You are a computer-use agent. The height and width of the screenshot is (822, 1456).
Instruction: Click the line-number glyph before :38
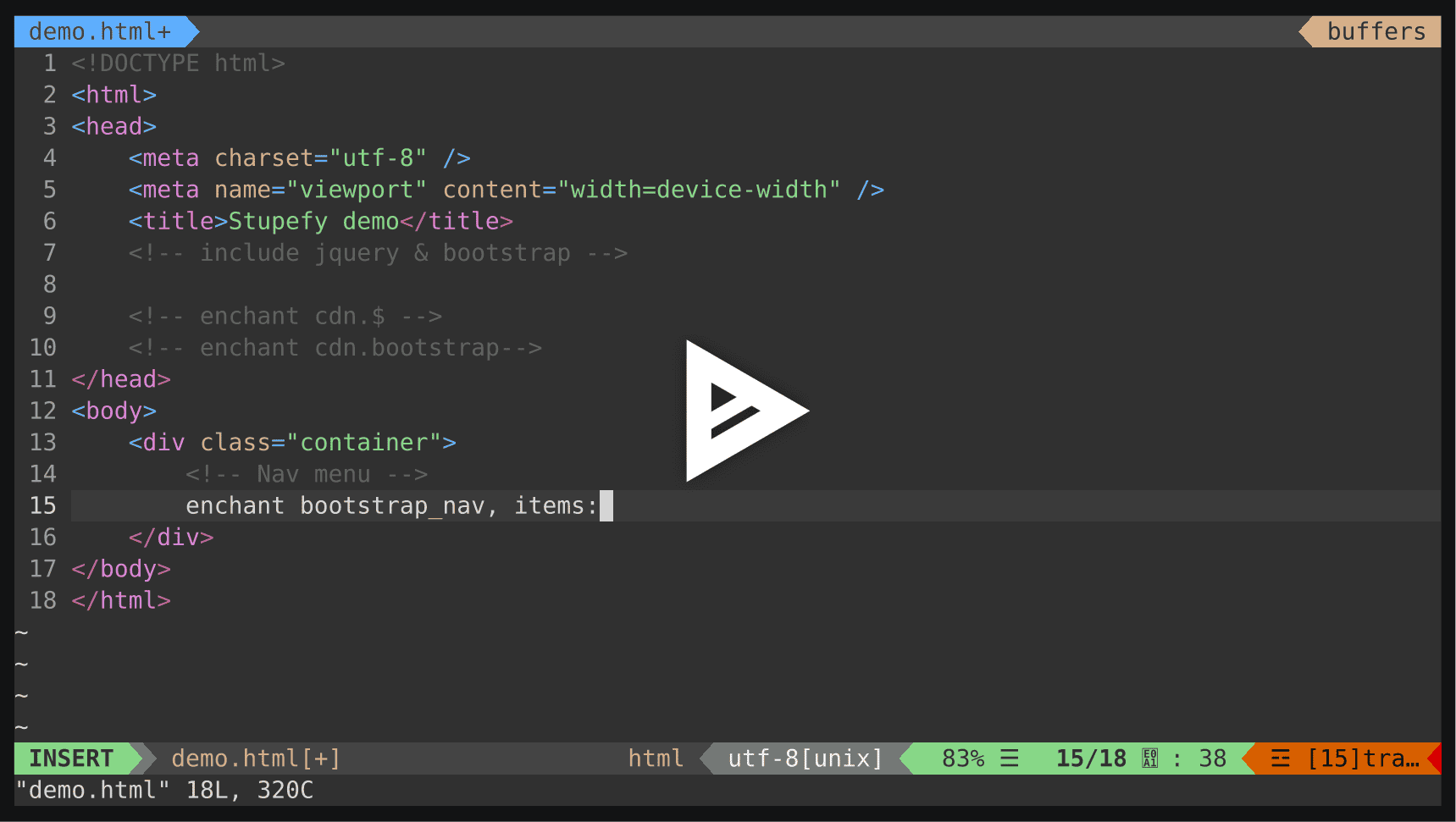(x=1149, y=759)
